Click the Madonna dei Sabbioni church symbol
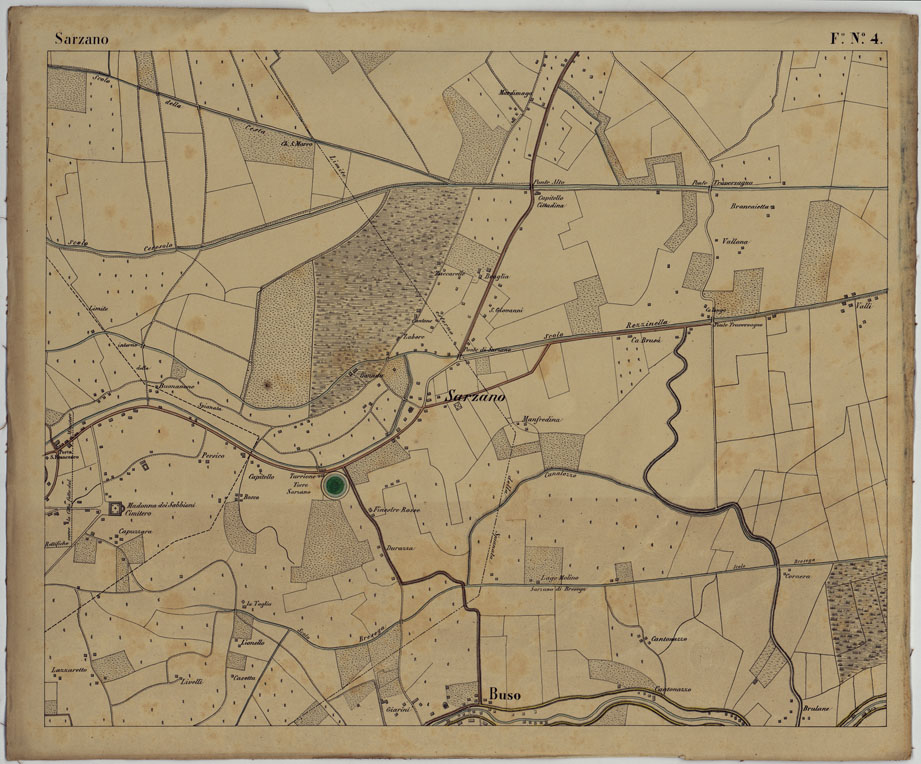The width and height of the screenshot is (921, 764). pyautogui.click(x=112, y=509)
